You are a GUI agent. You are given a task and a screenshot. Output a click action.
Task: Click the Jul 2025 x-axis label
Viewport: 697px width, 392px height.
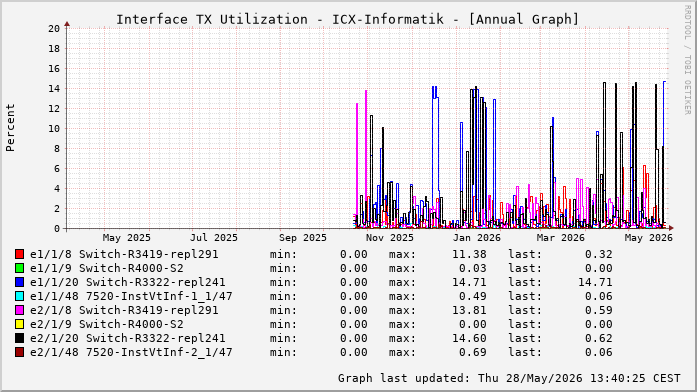(x=214, y=238)
